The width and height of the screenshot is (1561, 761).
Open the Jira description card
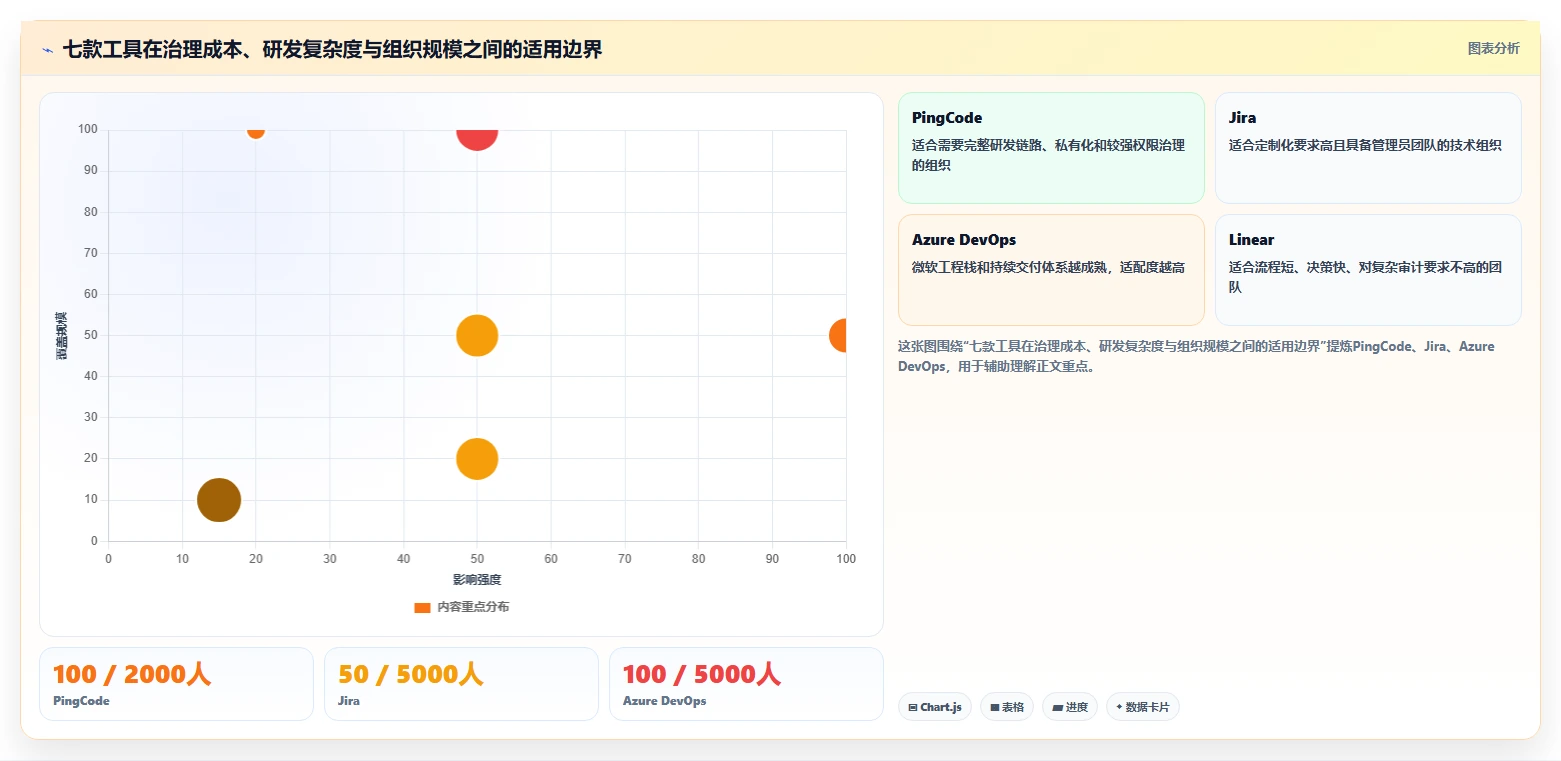pos(1368,148)
